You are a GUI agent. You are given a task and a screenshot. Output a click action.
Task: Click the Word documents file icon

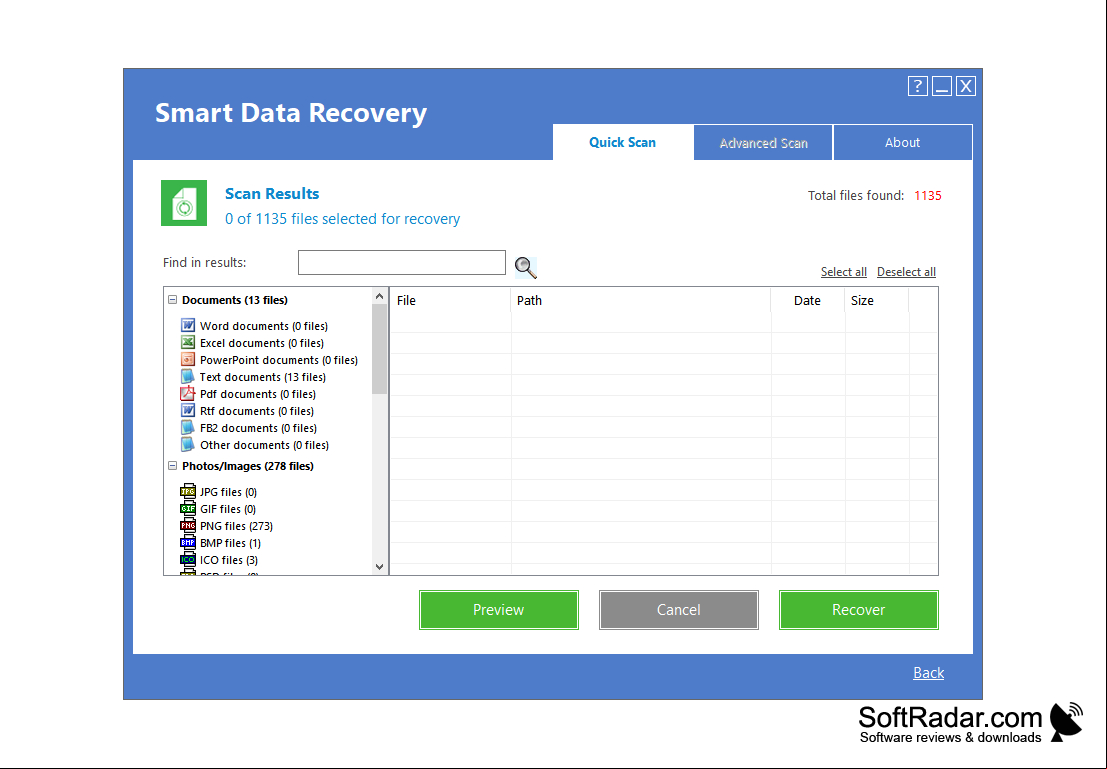(x=187, y=326)
